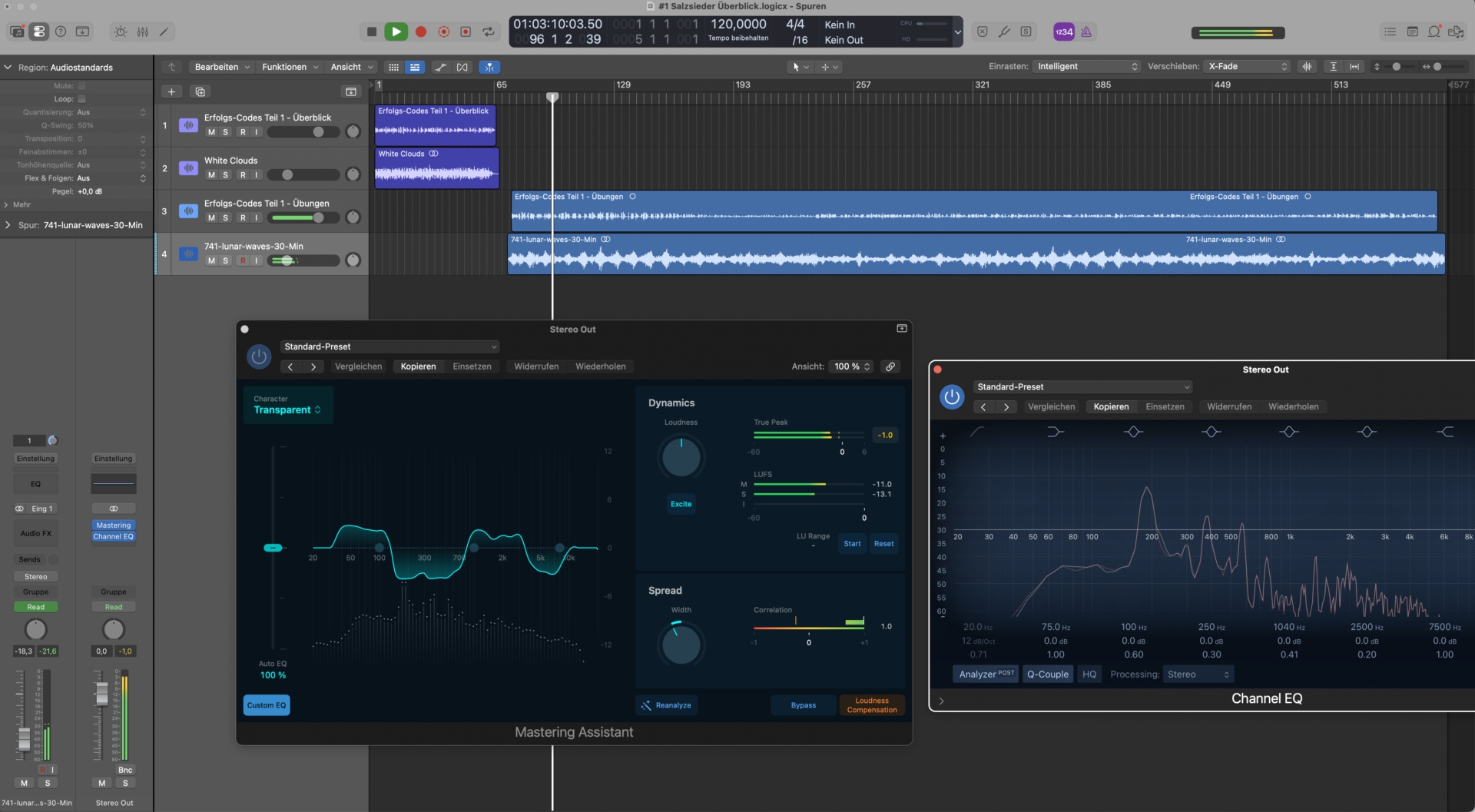Start playback with the green play button

[x=396, y=31]
